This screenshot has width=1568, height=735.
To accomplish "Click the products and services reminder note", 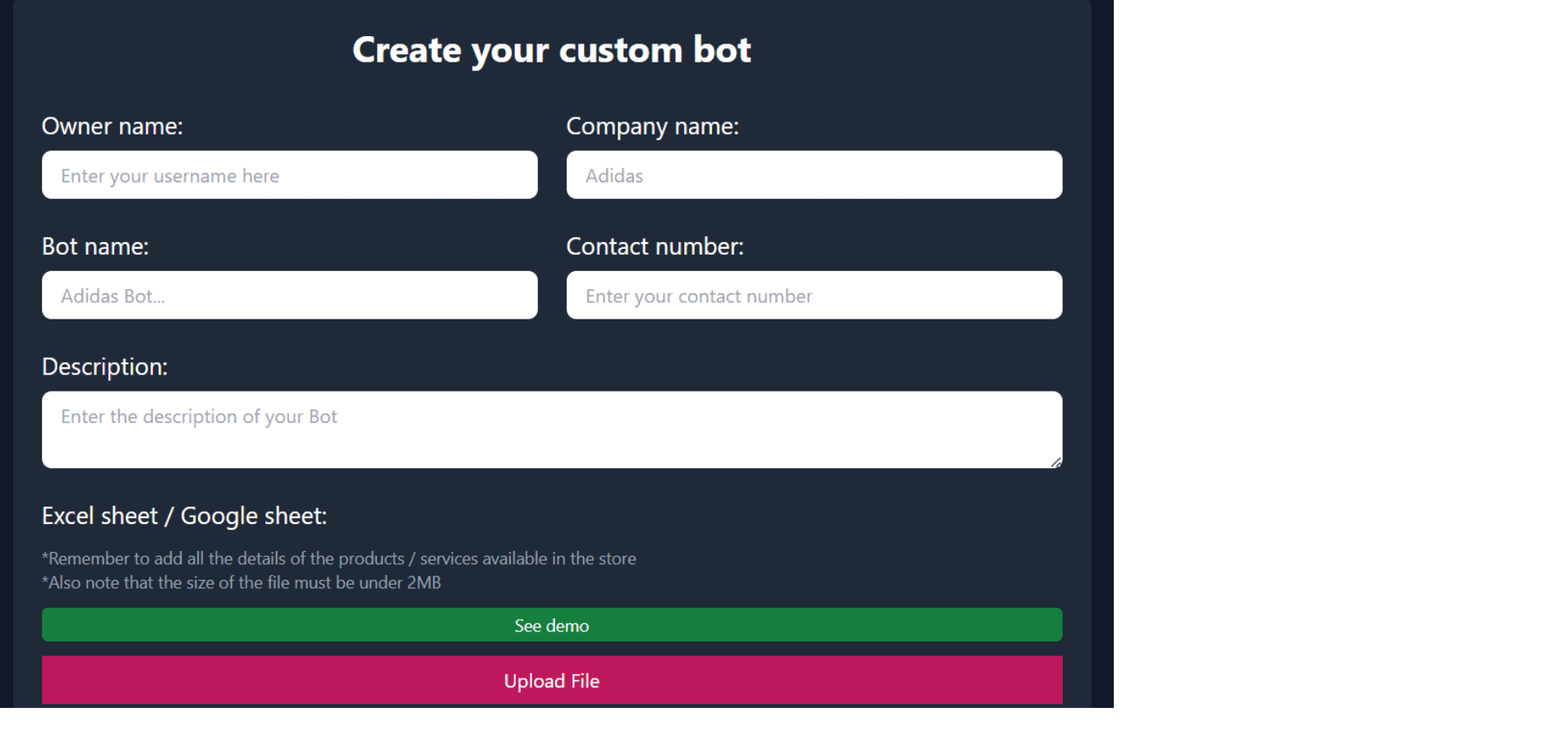I will click(338, 559).
